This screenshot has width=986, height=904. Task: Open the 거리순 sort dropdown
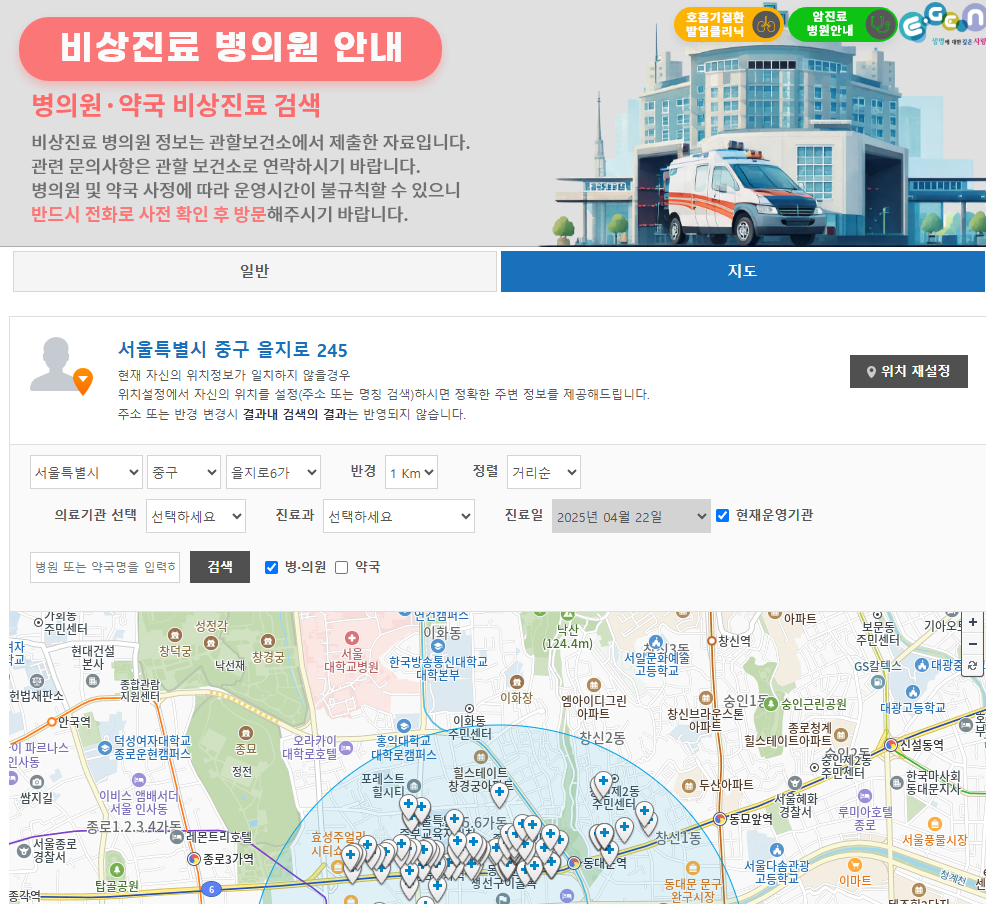544,472
